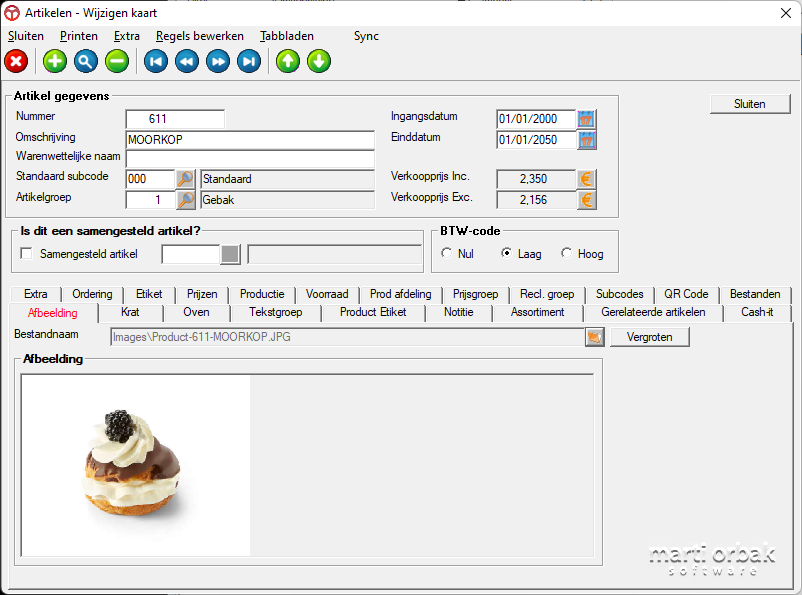Click the Vergroten button
802x595 pixels.
coord(650,337)
